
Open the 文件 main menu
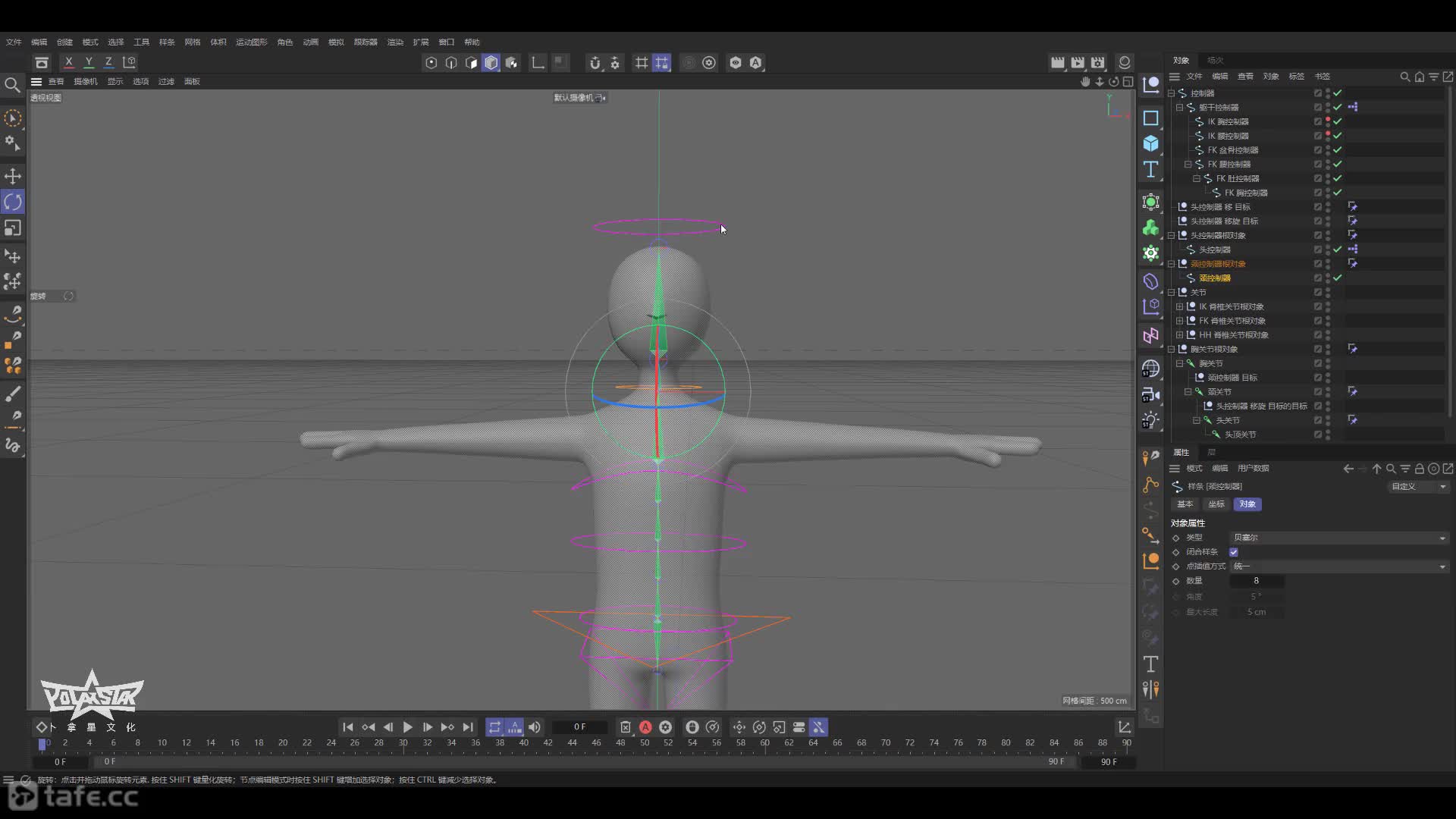coord(14,42)
